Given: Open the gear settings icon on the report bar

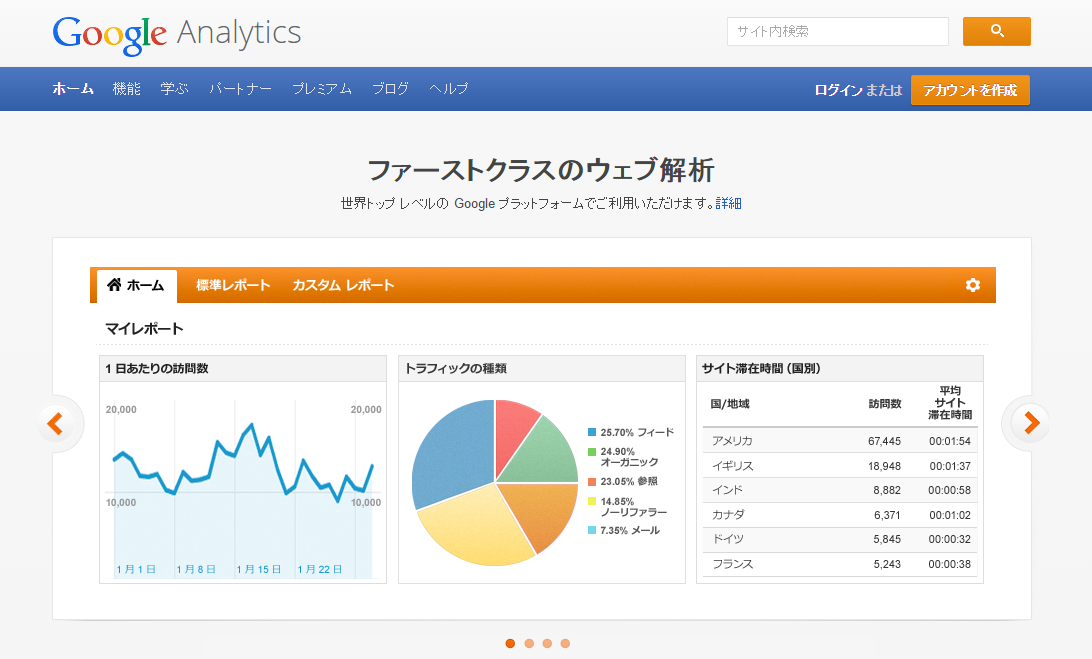Looking at the screenshot, I should click(972, 285).
